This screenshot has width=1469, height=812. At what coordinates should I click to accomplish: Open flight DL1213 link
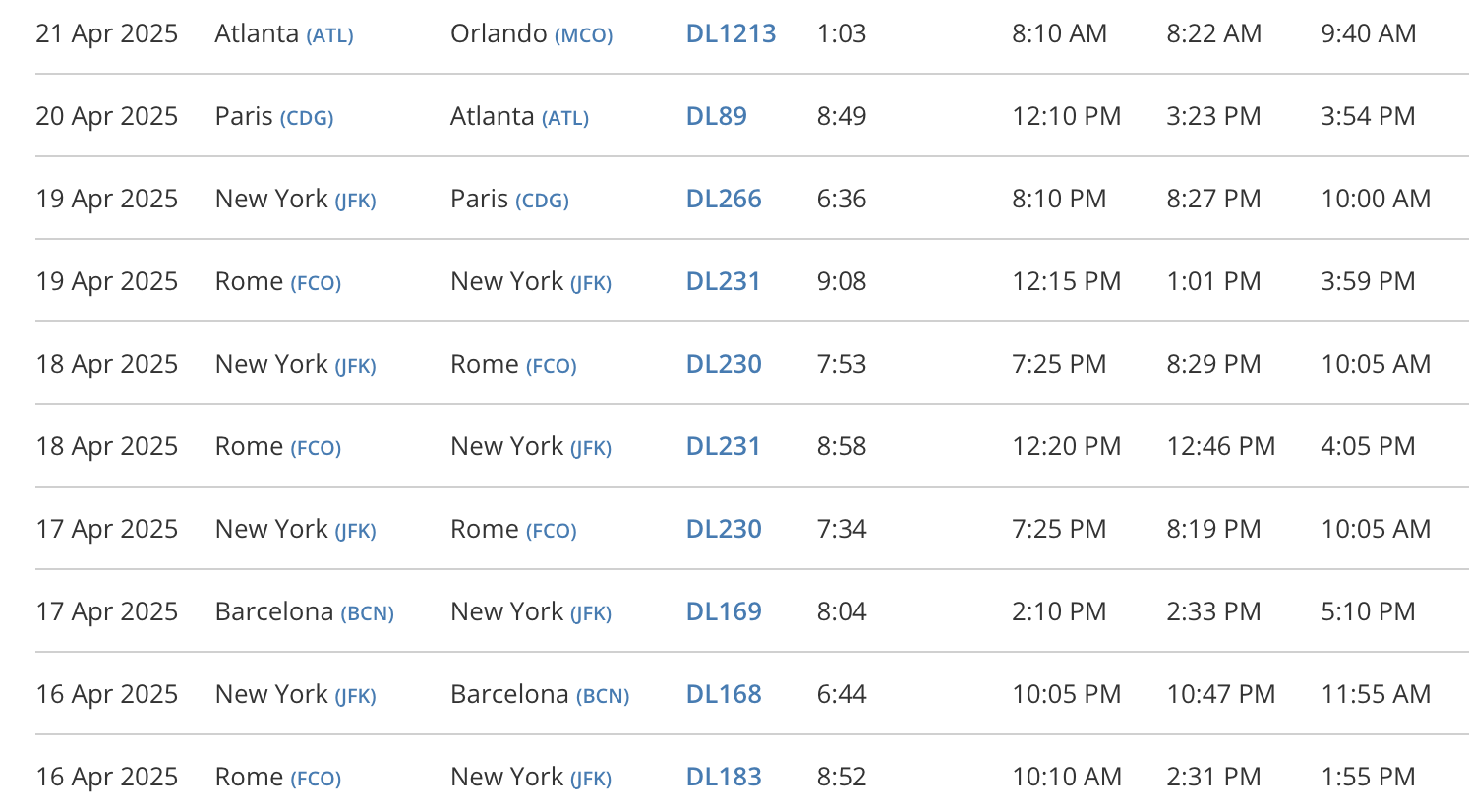731,33
